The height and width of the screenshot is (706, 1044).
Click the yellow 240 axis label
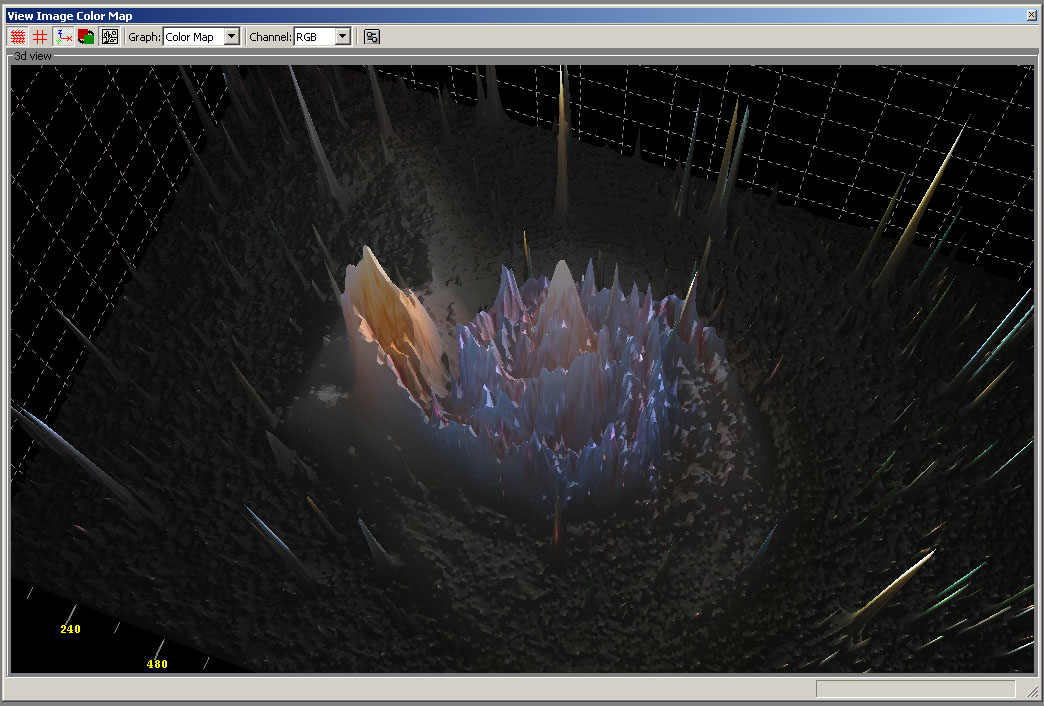pos(70,629)
